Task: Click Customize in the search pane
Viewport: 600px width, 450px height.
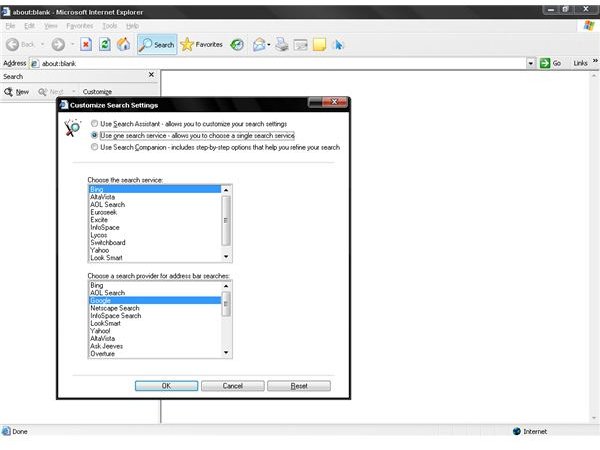Action: (97, 92)
